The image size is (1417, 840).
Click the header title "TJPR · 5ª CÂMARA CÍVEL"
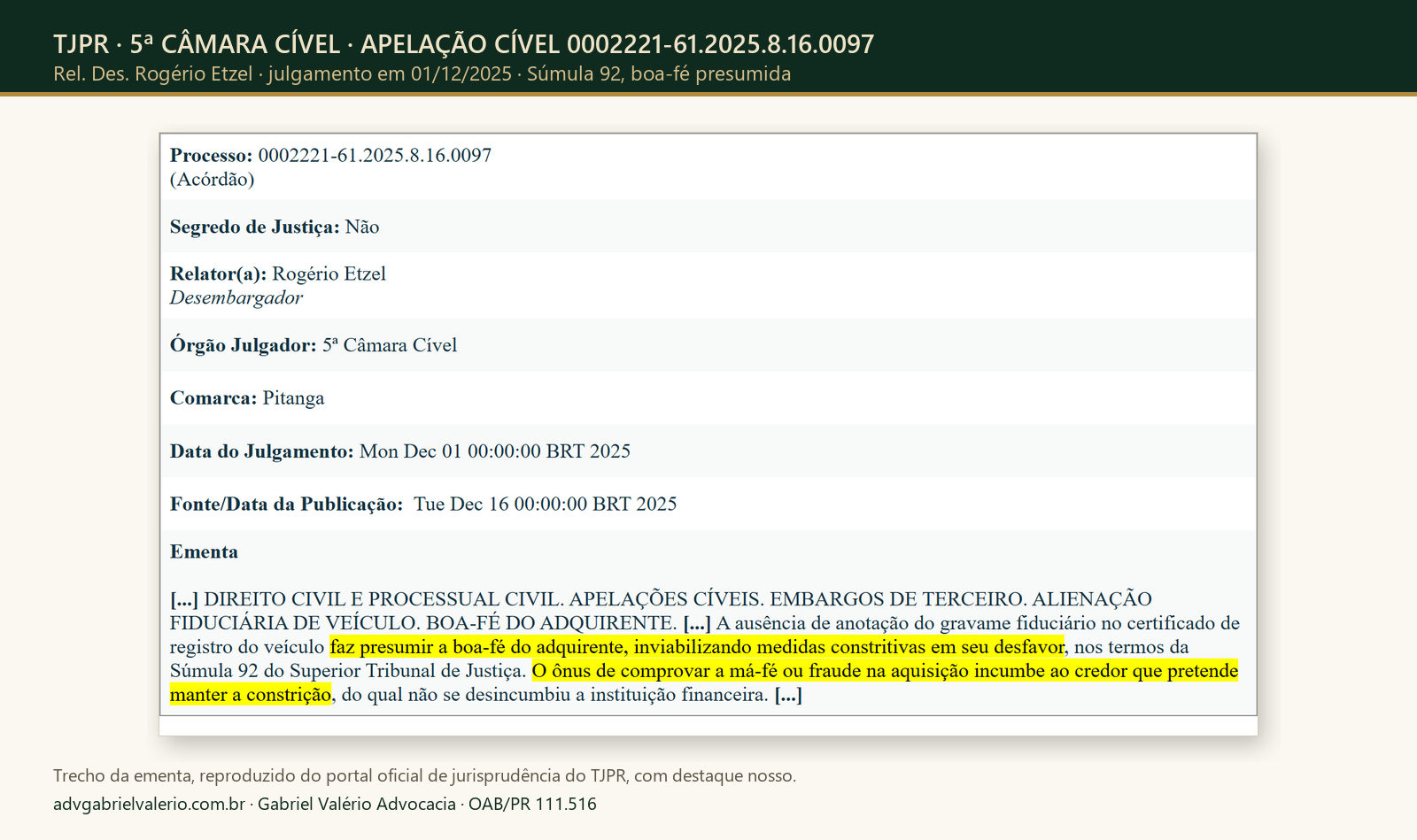(197, 44)
